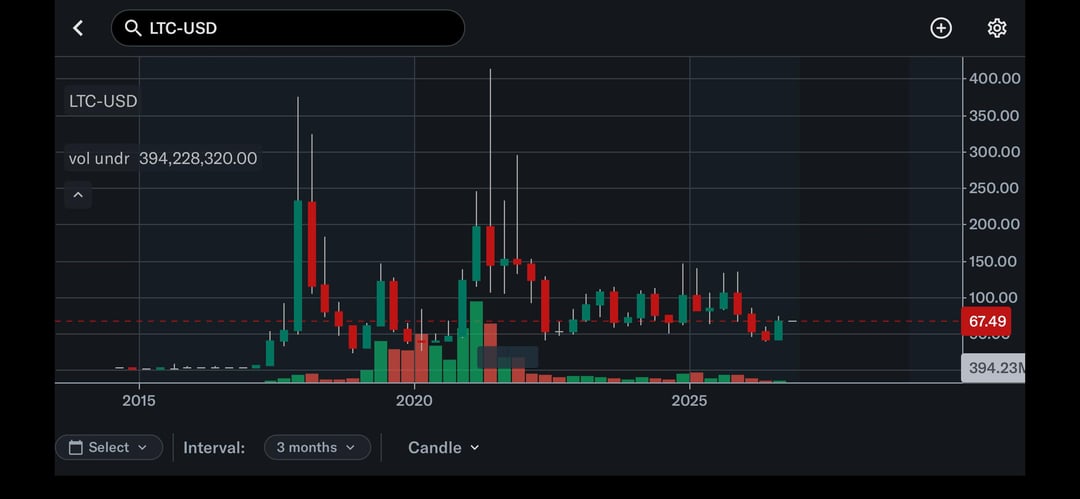Click the 2025 time axis label
The height and width of the screenshot is (499, 1080).
click(689, 400)
